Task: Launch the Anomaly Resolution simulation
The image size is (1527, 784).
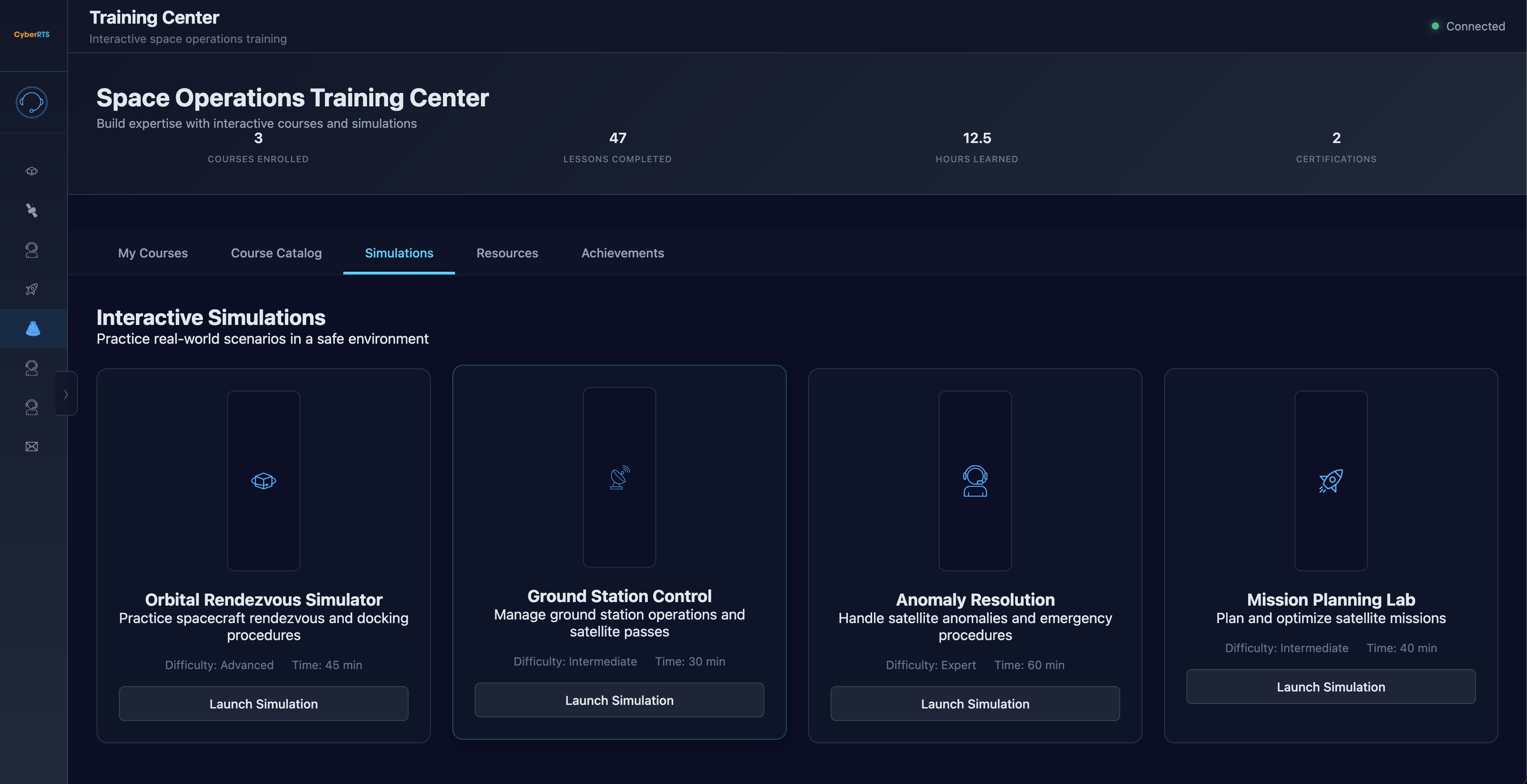Action: (974, 704)
